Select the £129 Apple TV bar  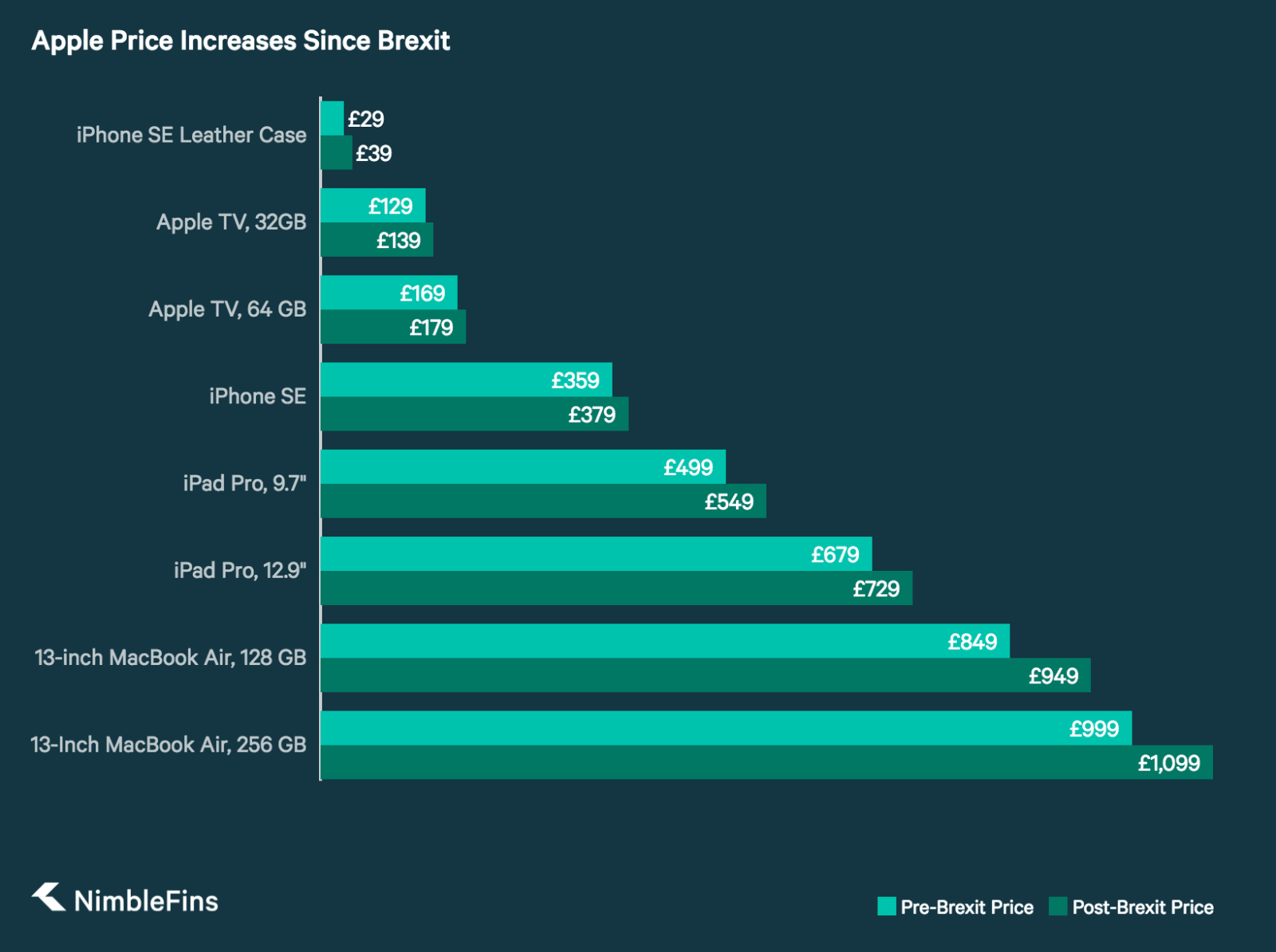pyautogui.click(x=373, y=206)
